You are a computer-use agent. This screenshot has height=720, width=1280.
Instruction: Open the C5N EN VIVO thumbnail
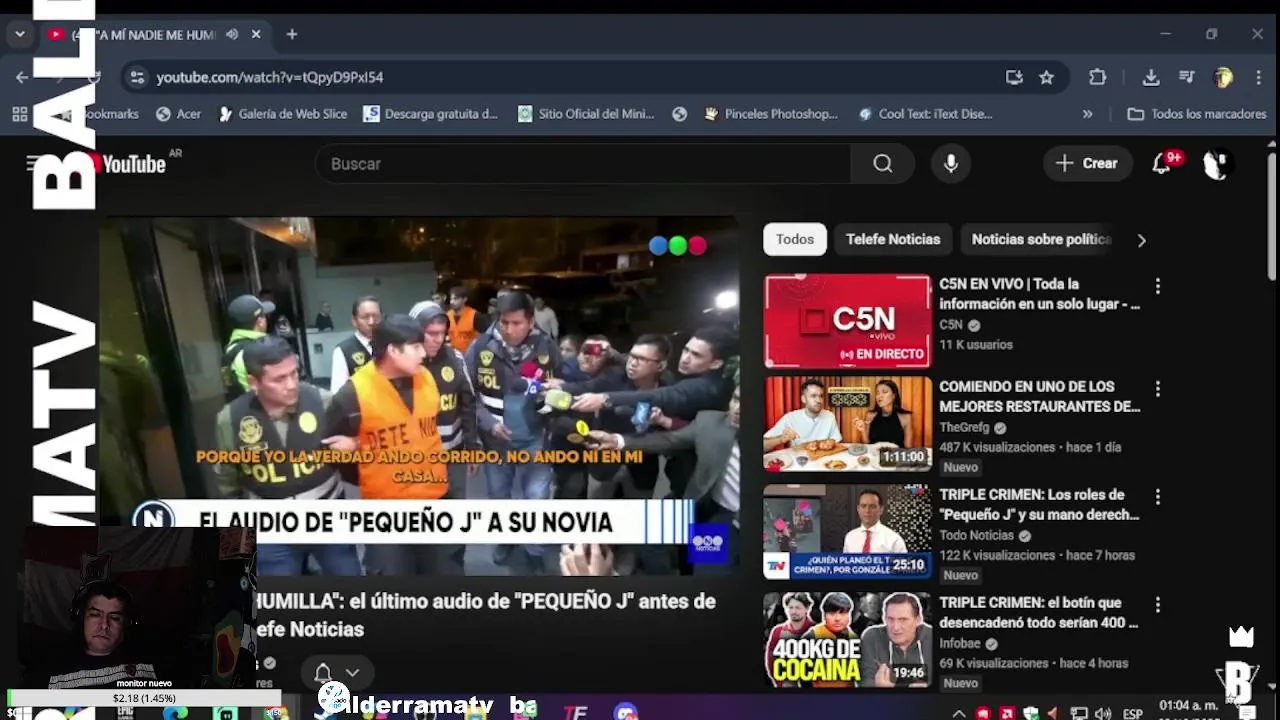(x=848, y=321)
